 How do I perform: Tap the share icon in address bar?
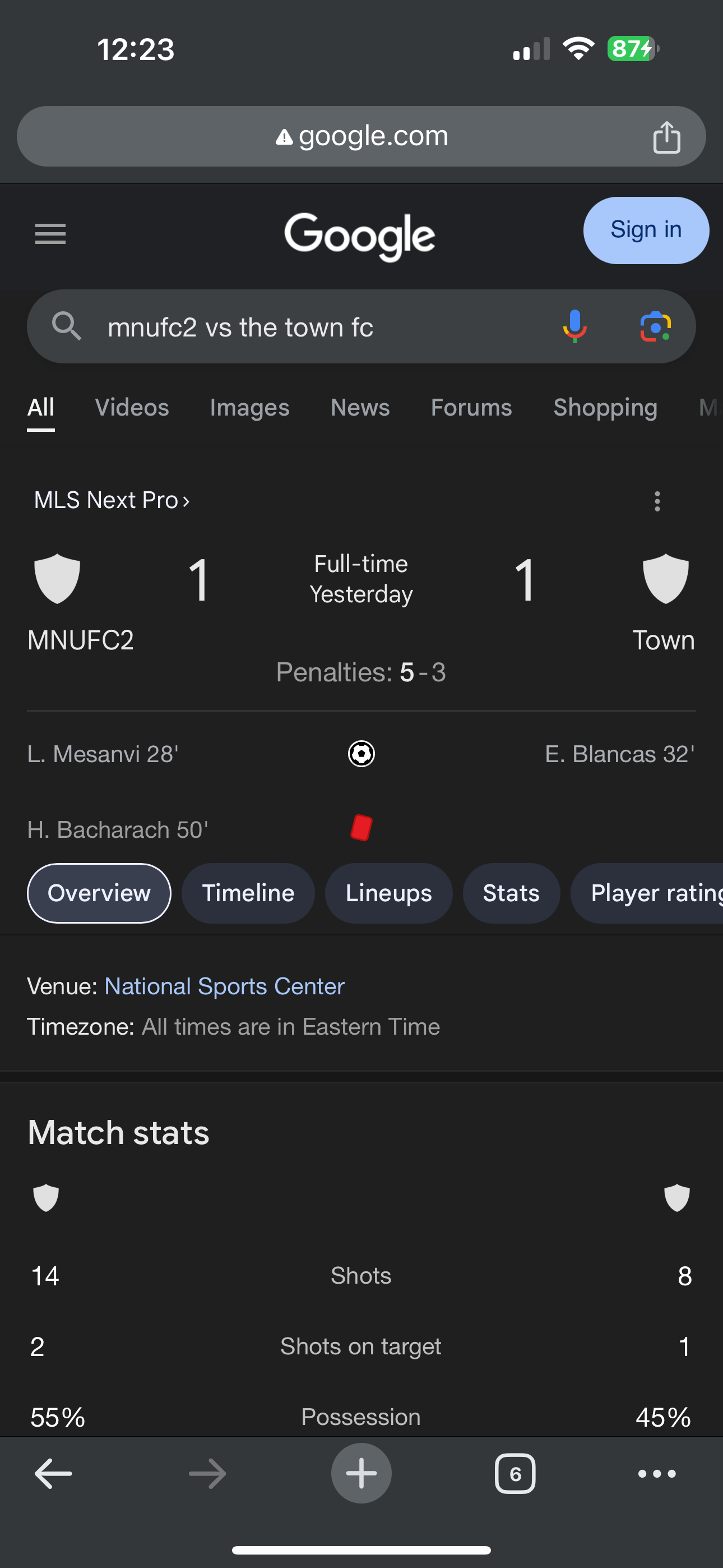666,137
